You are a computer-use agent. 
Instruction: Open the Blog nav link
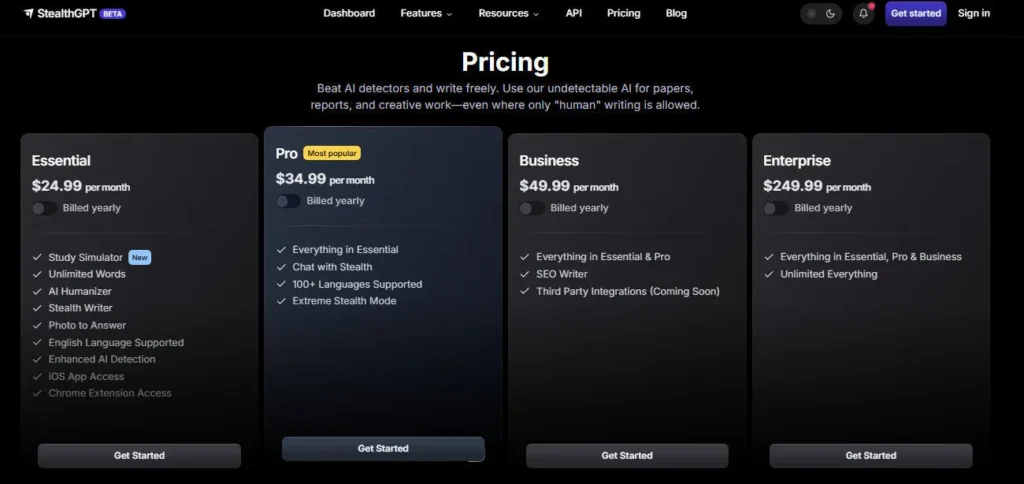(676, 14)
